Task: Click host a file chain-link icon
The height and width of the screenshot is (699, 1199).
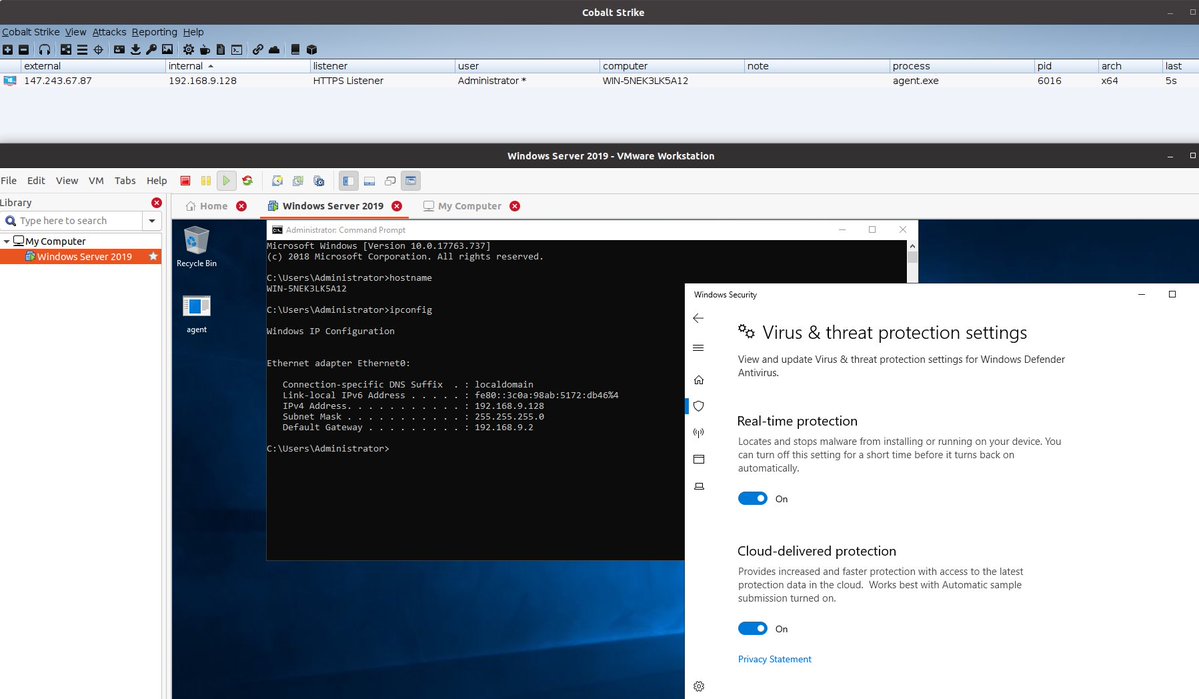Action: 258,50
